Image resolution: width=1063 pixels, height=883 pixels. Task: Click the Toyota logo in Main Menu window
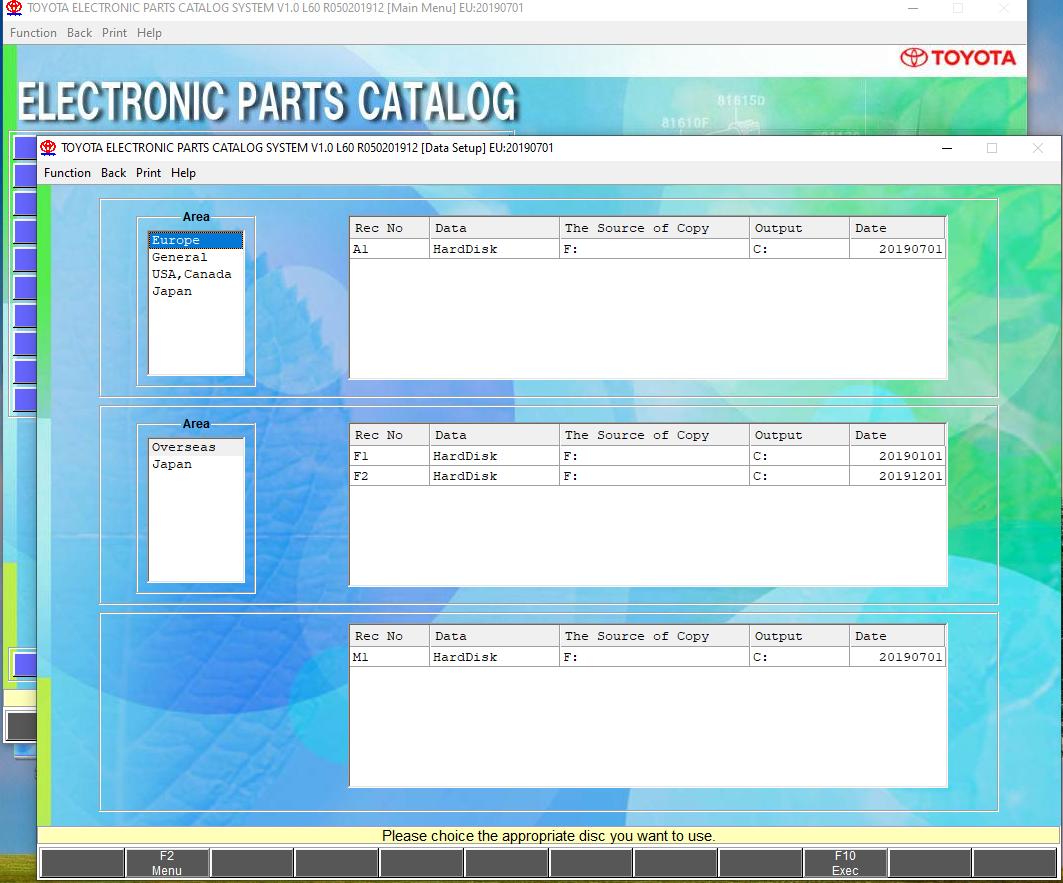[x=958, y=58]
